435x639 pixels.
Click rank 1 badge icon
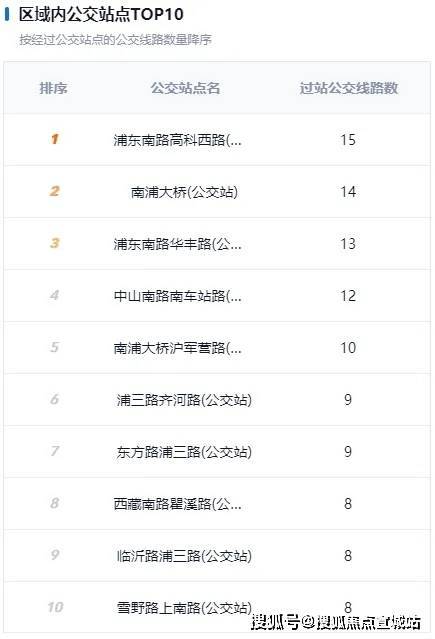point(55,139)
